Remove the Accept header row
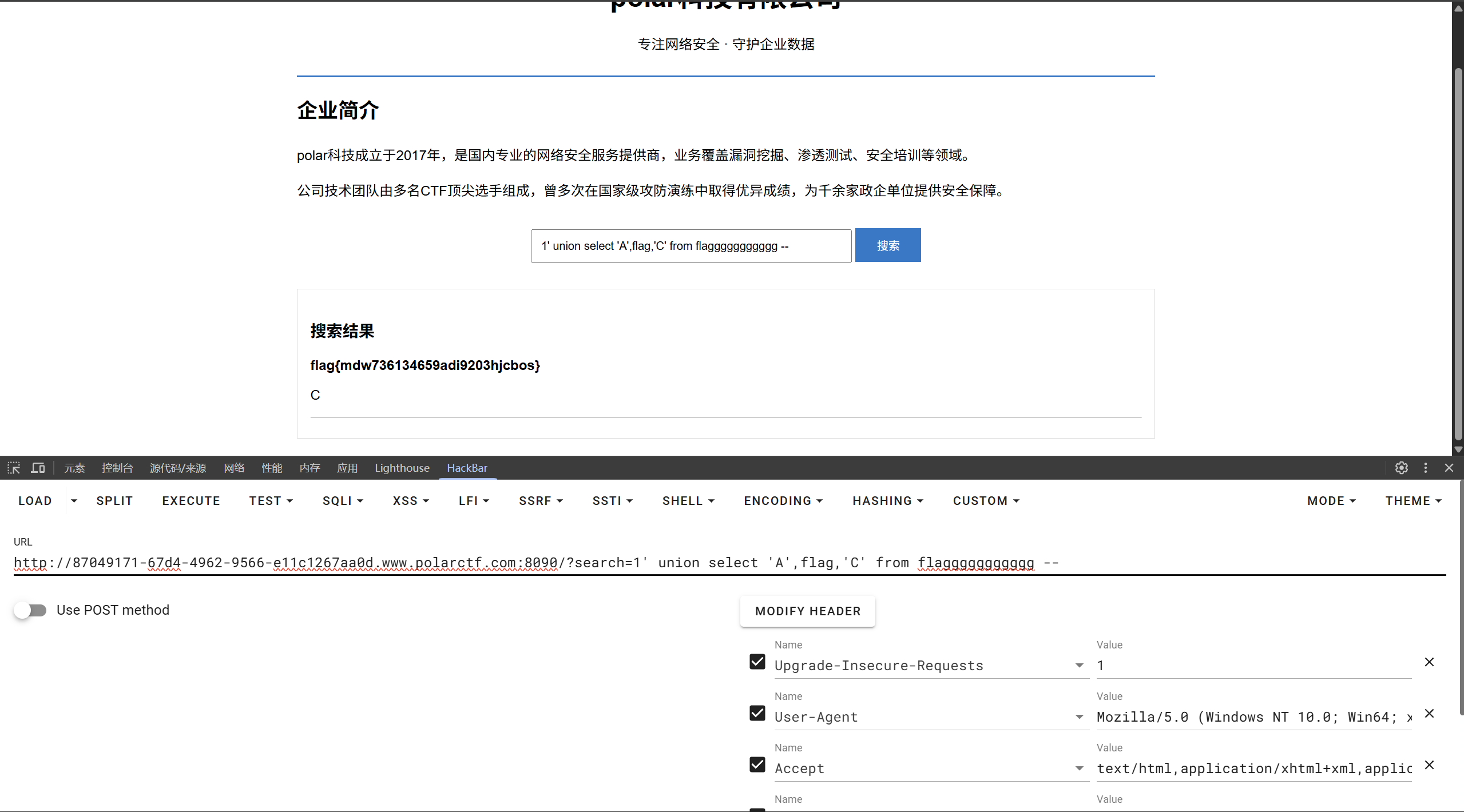The height and width of the screenshot is (812, 1464). coord(1429,765)
